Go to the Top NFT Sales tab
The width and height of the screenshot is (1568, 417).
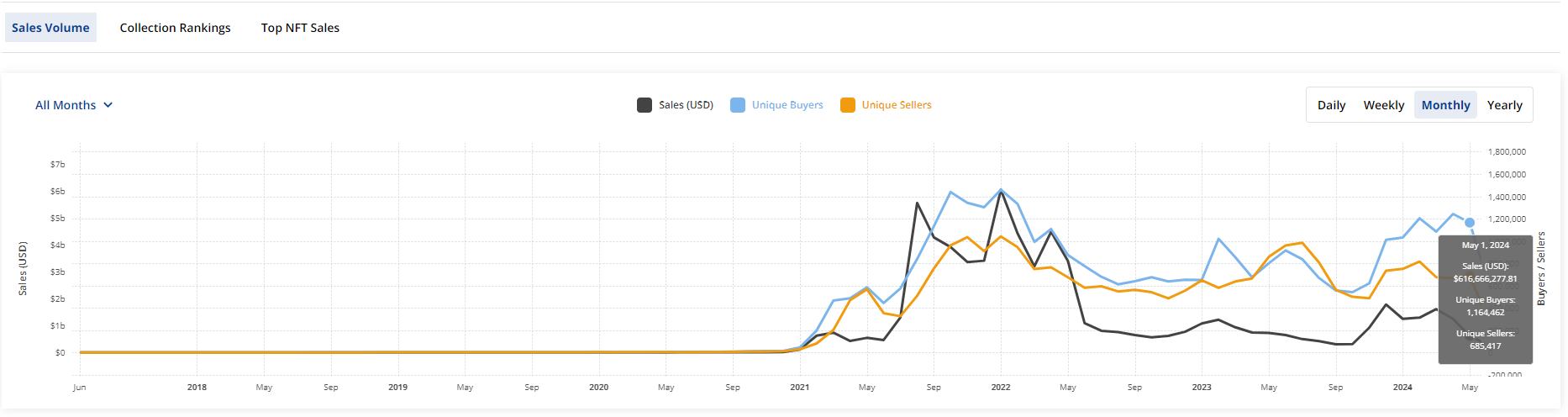[x=300, y=28]
